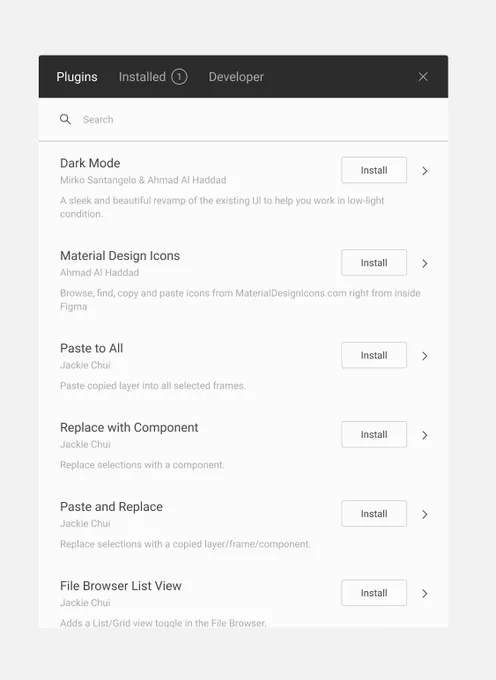Viewport: 496px width, 680px height.
Task: Click the search magnifier icon
Action: point(65,119)
